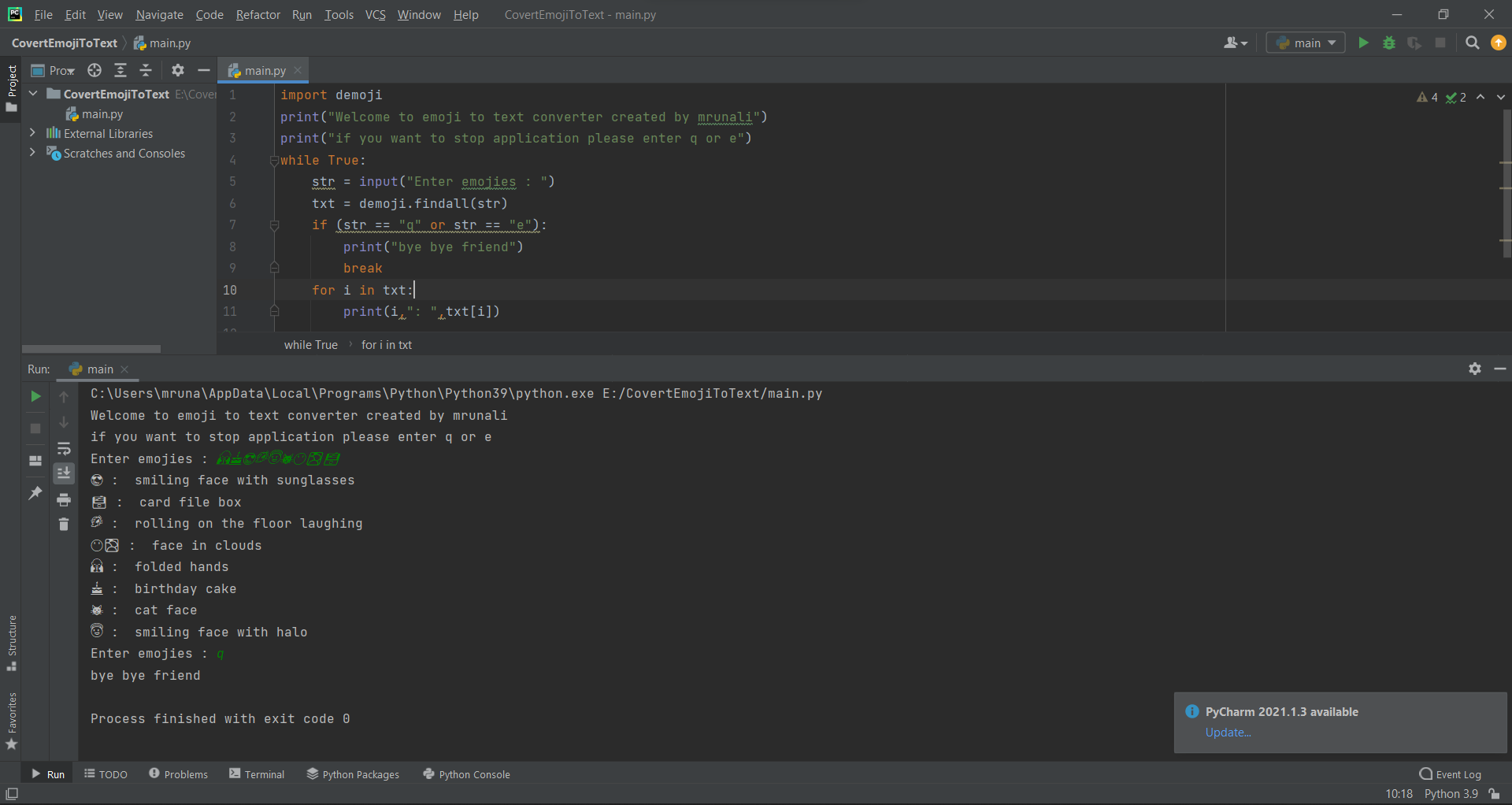This screenshot has width=1512, height=805.
Task: Collapse the while True code block fold
Action: (x=274, y=160)
